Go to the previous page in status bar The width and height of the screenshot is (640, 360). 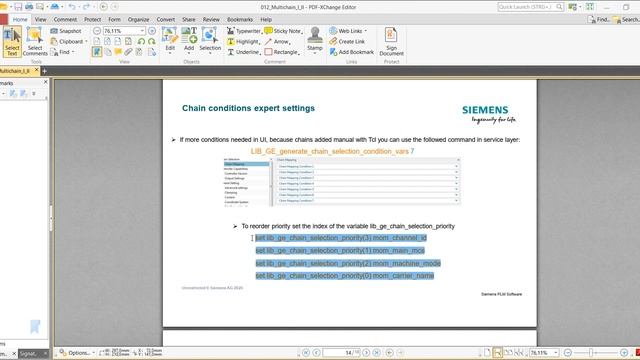[x=316, y=353]
